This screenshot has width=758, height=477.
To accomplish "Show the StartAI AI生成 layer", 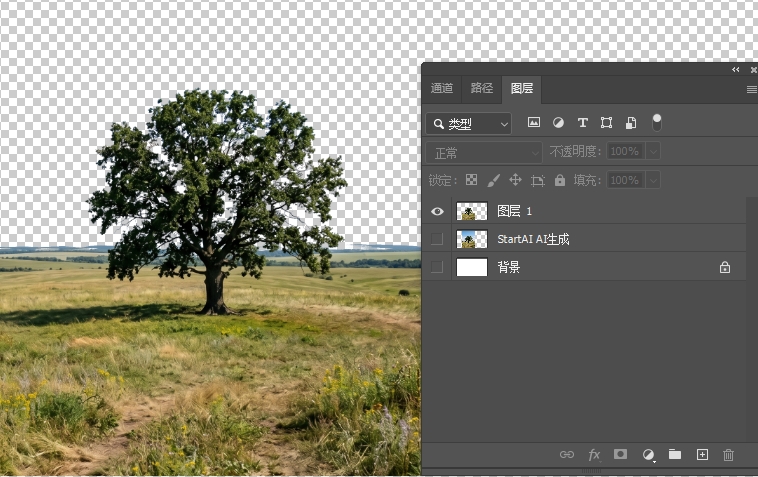I will click(x=437, y=239).
